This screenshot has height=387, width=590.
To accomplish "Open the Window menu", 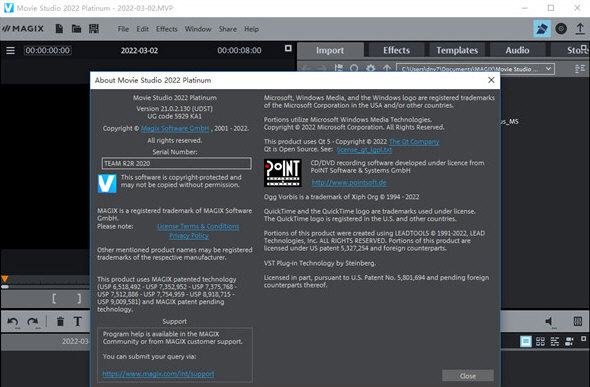I will click(x=198, y=29).
